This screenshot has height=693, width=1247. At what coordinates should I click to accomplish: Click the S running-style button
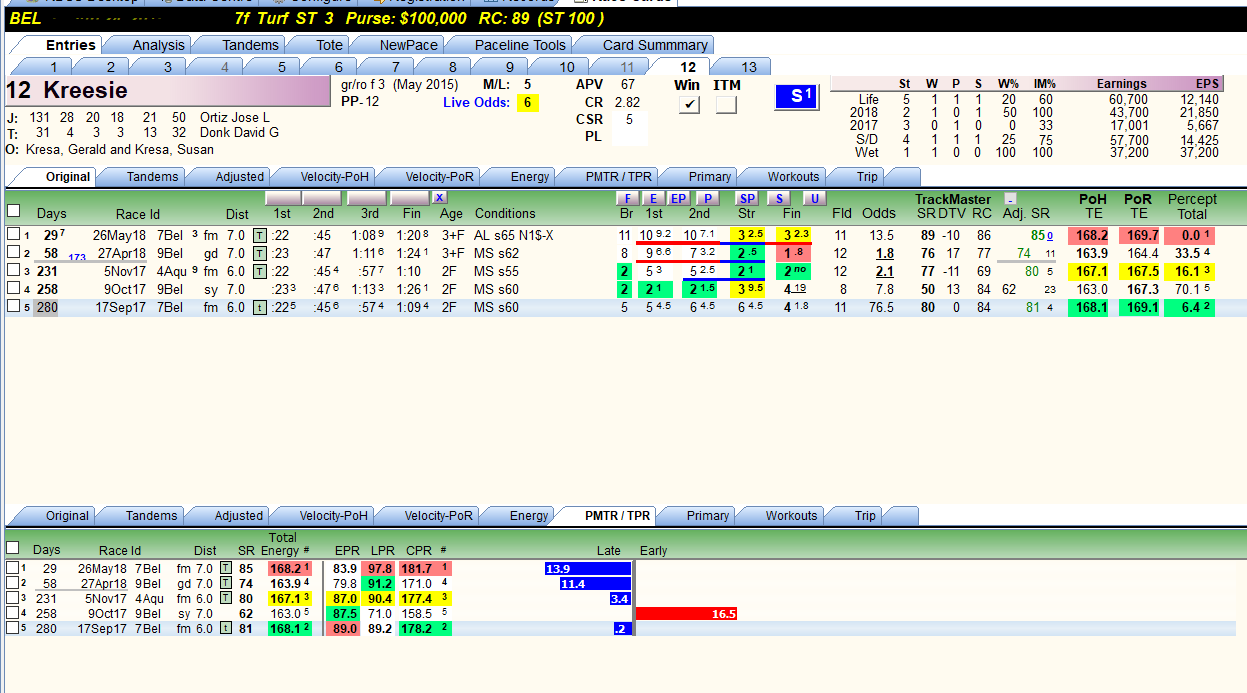779,198
